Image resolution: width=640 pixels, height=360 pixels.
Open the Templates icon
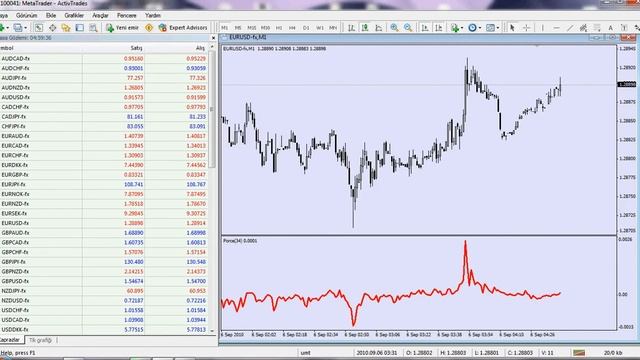pos(490,28)
